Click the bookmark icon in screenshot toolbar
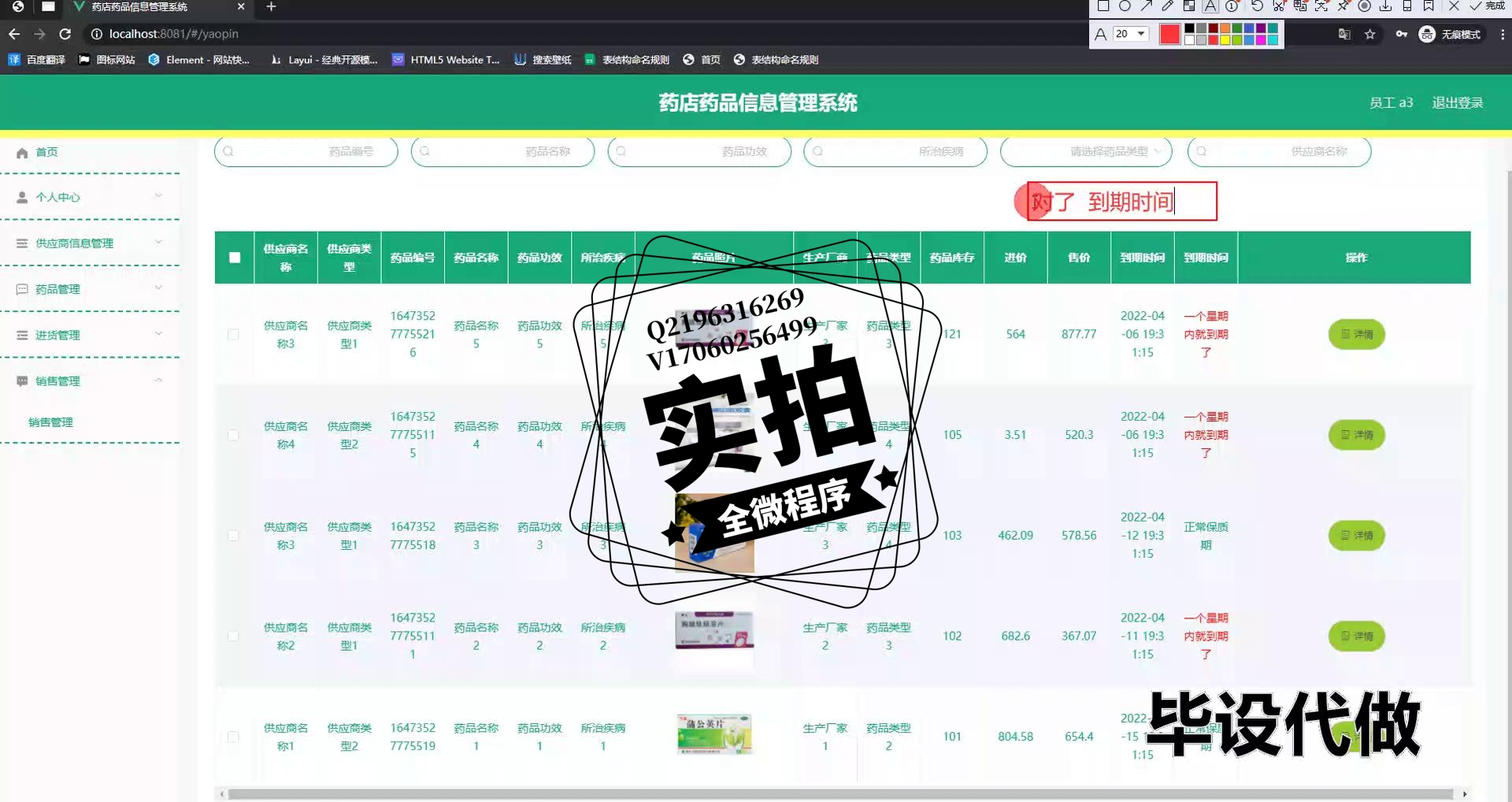1512x802 pixels. [x=1429, y=6]
